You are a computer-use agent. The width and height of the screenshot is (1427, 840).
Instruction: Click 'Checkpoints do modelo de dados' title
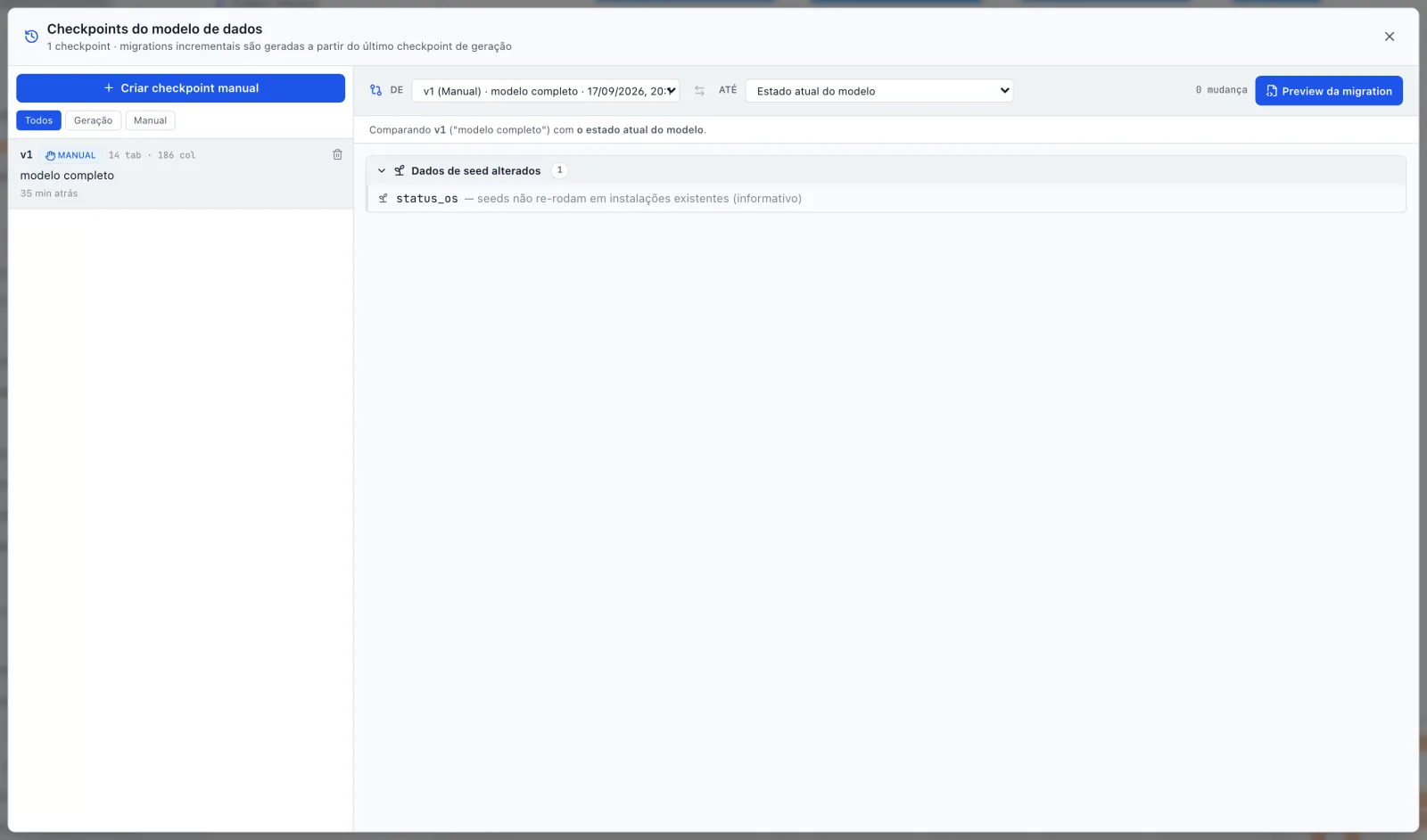click(154, 29)
